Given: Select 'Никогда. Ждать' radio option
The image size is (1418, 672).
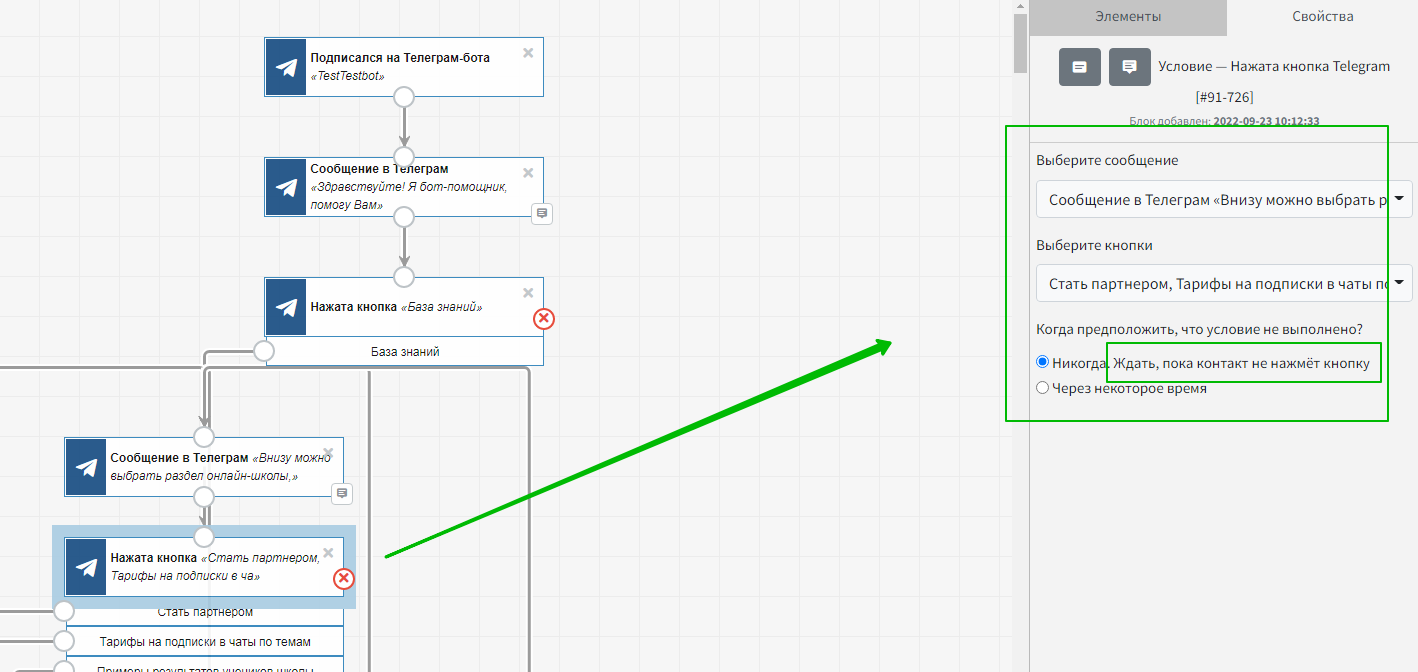Looking at the screenshot, I should pos(1043,362).
